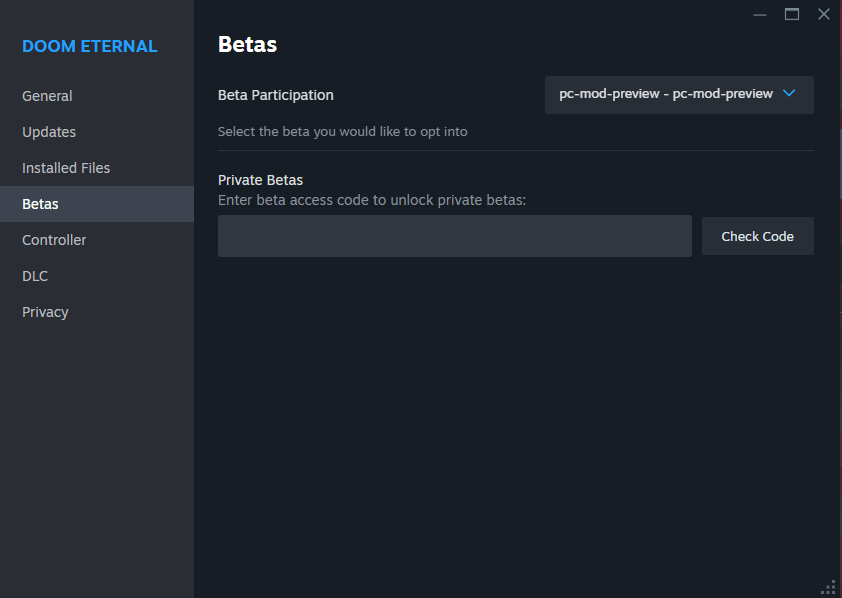The height and width of the screenshot is (598, 842).
Task: Minimize the properties window
Action: coord(760,14)
